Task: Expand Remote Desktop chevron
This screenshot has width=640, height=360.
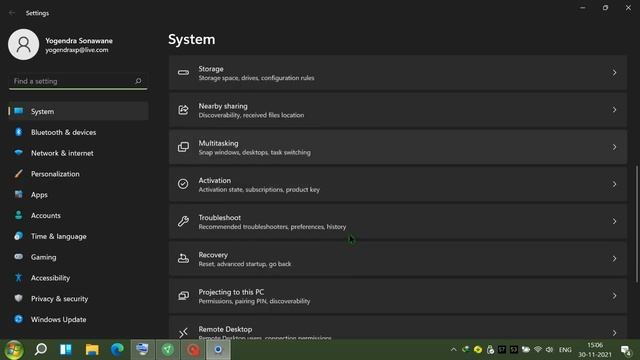Action: pos(614,333)
